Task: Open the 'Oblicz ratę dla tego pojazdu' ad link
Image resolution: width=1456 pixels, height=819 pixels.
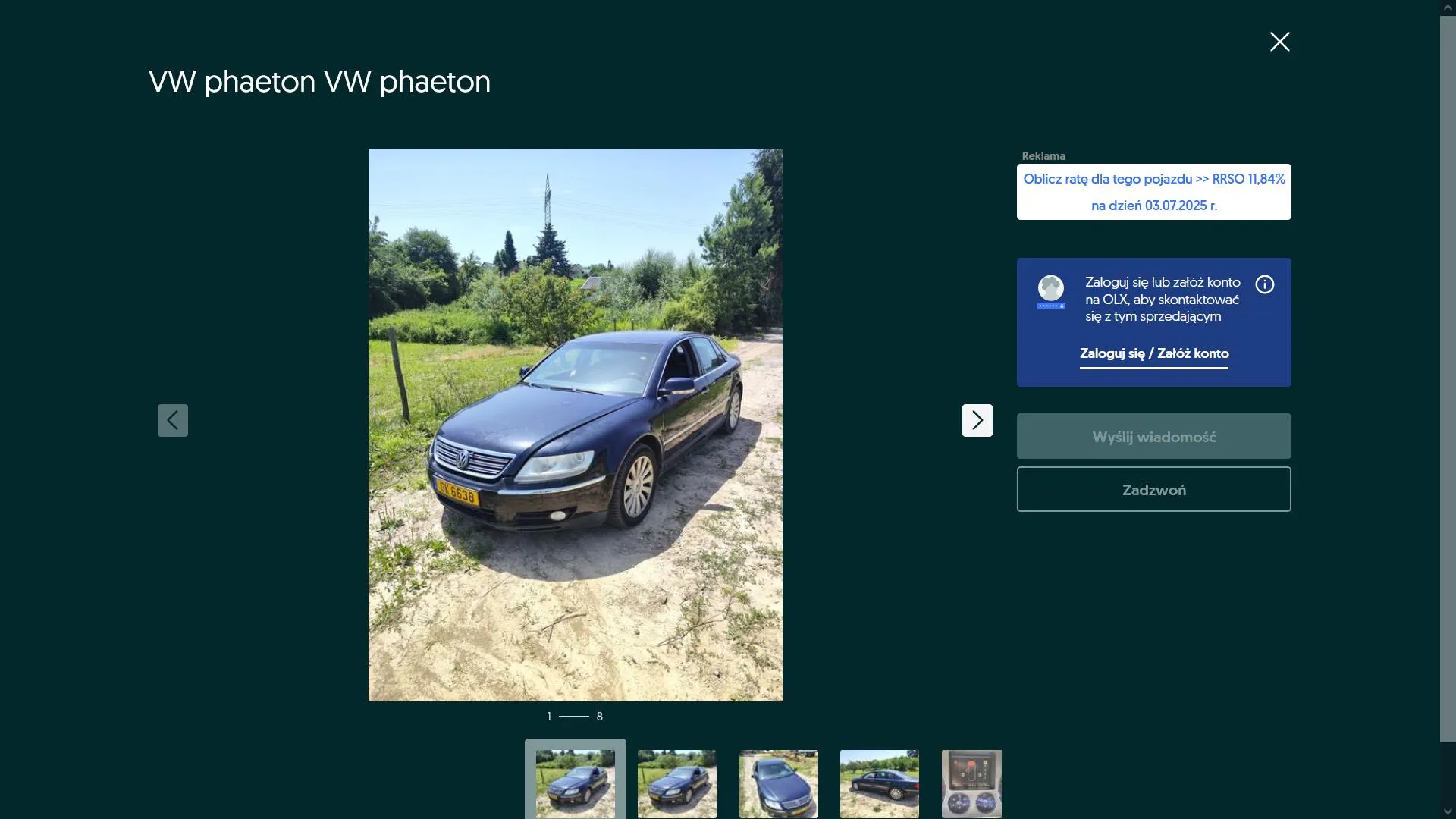Action: coord(1153,192)
